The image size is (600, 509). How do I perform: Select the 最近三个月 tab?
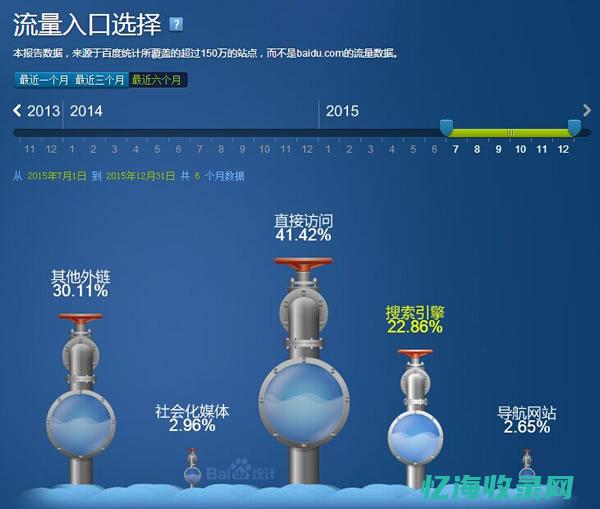[x=100, y=80]
